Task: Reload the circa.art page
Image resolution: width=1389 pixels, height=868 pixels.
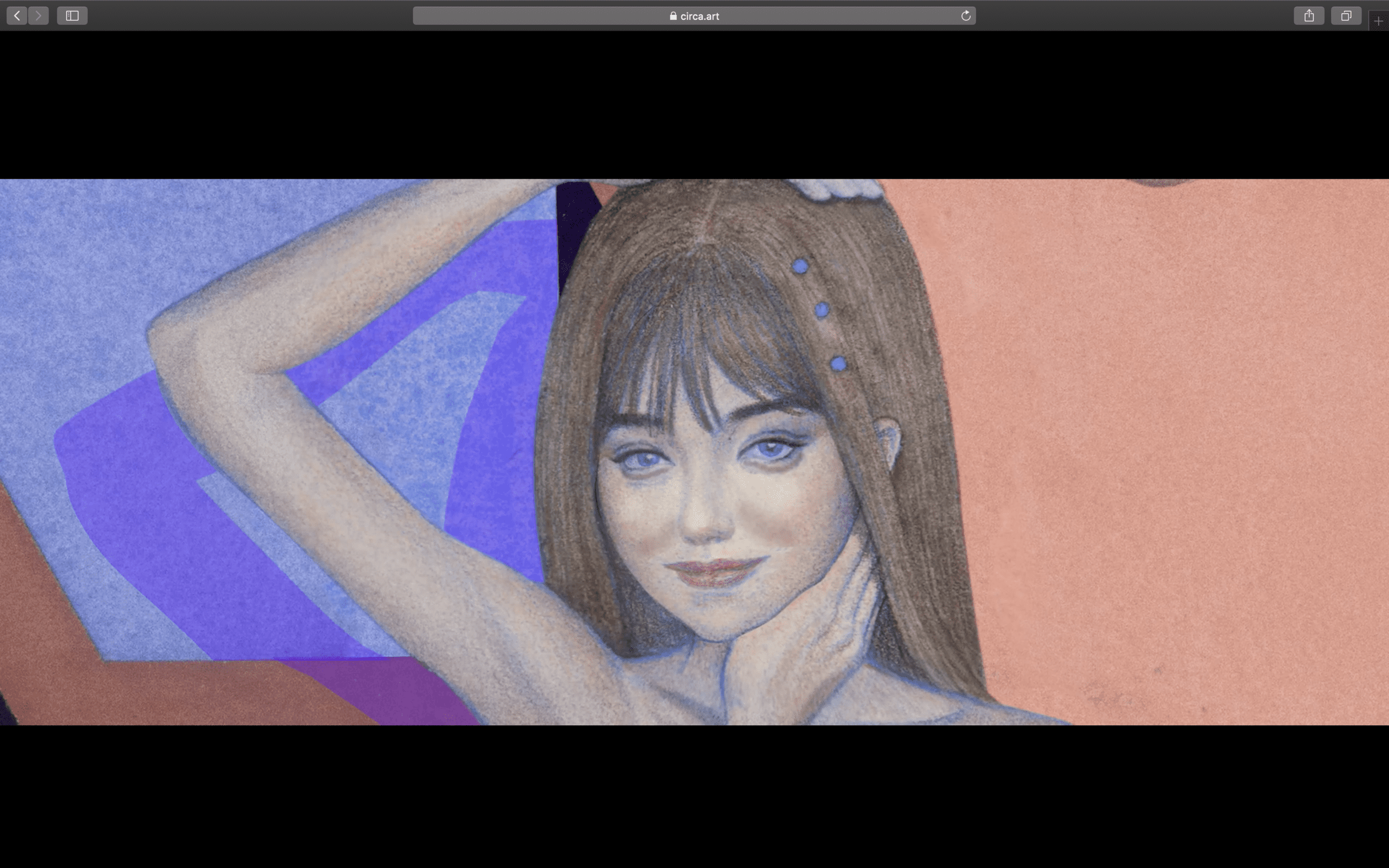Action: (x=966, y=15)
